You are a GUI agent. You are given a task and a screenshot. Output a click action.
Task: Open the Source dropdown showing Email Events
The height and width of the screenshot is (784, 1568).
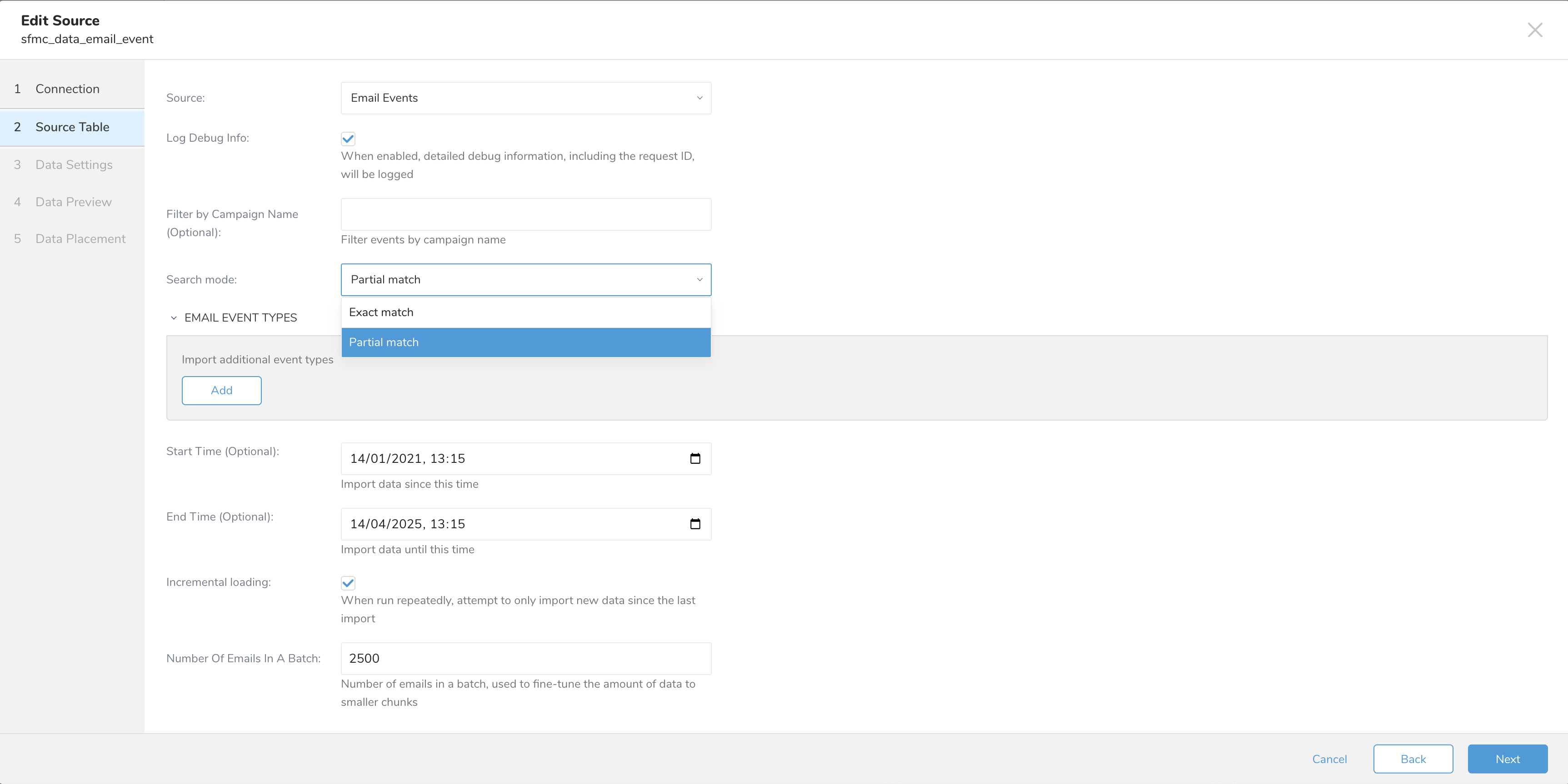[x=525, y=98]
